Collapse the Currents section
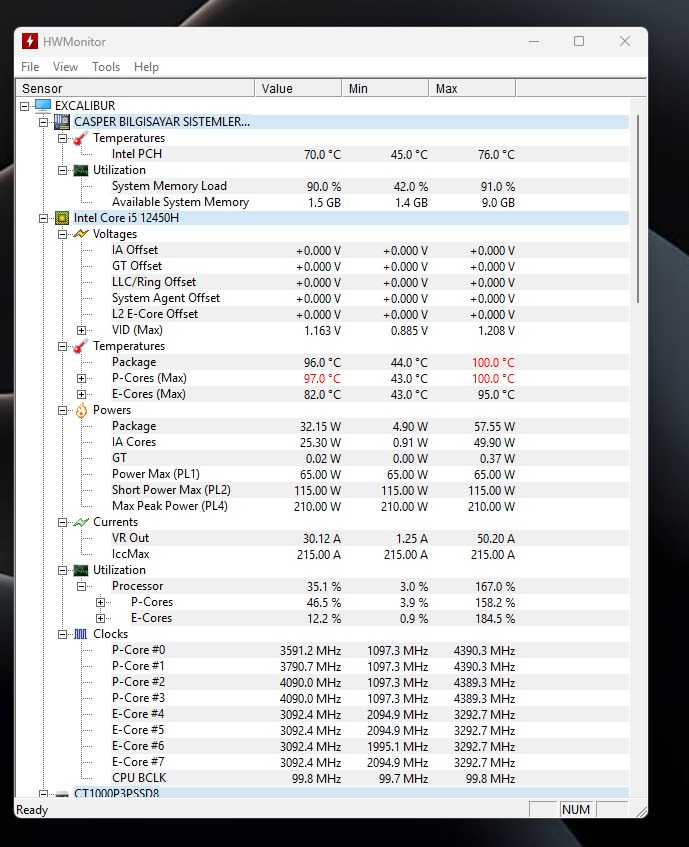This screenshot has width=689, height=847. pos(62,522)
